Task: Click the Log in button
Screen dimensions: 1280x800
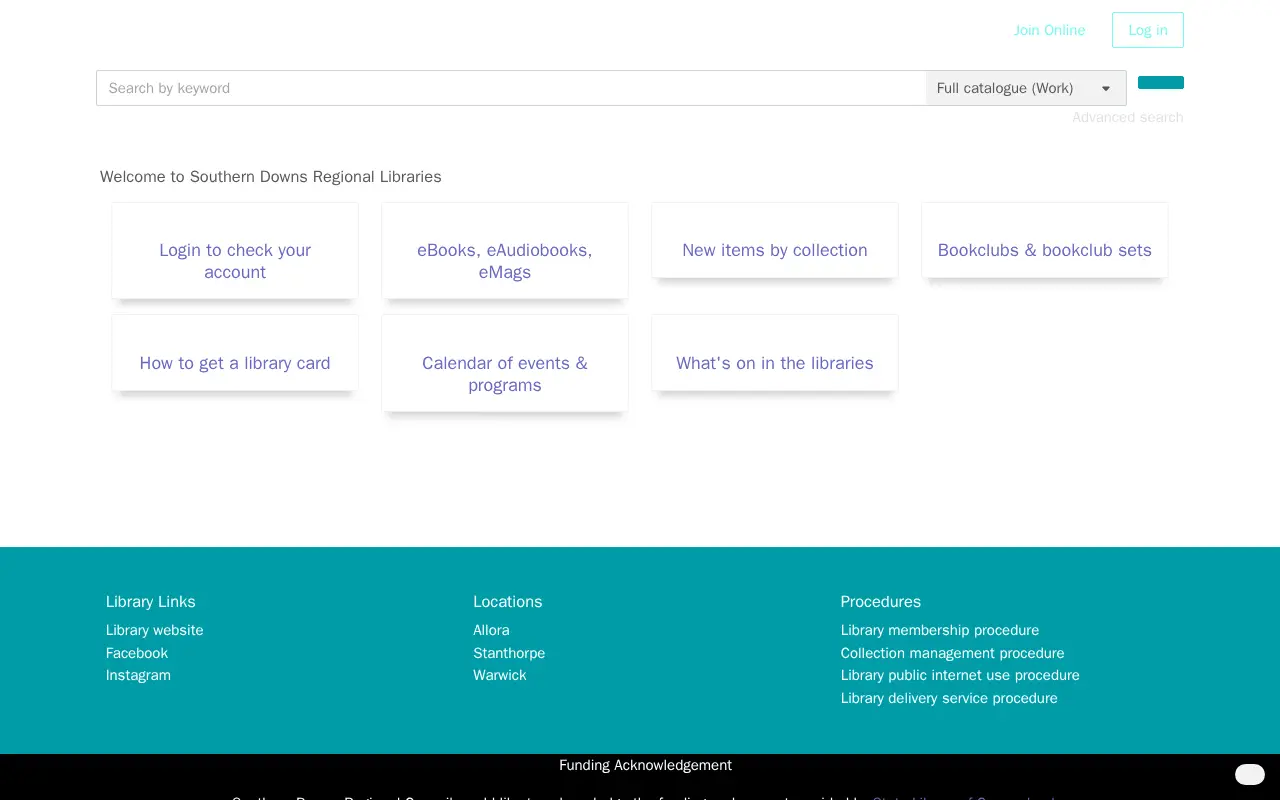Action: pyautogui.click(x=1148, y=30)
